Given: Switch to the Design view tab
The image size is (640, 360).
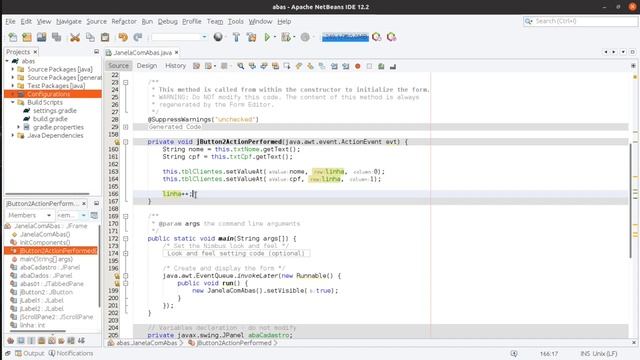Looking at the screenshot, I should [x=147, y=66].
